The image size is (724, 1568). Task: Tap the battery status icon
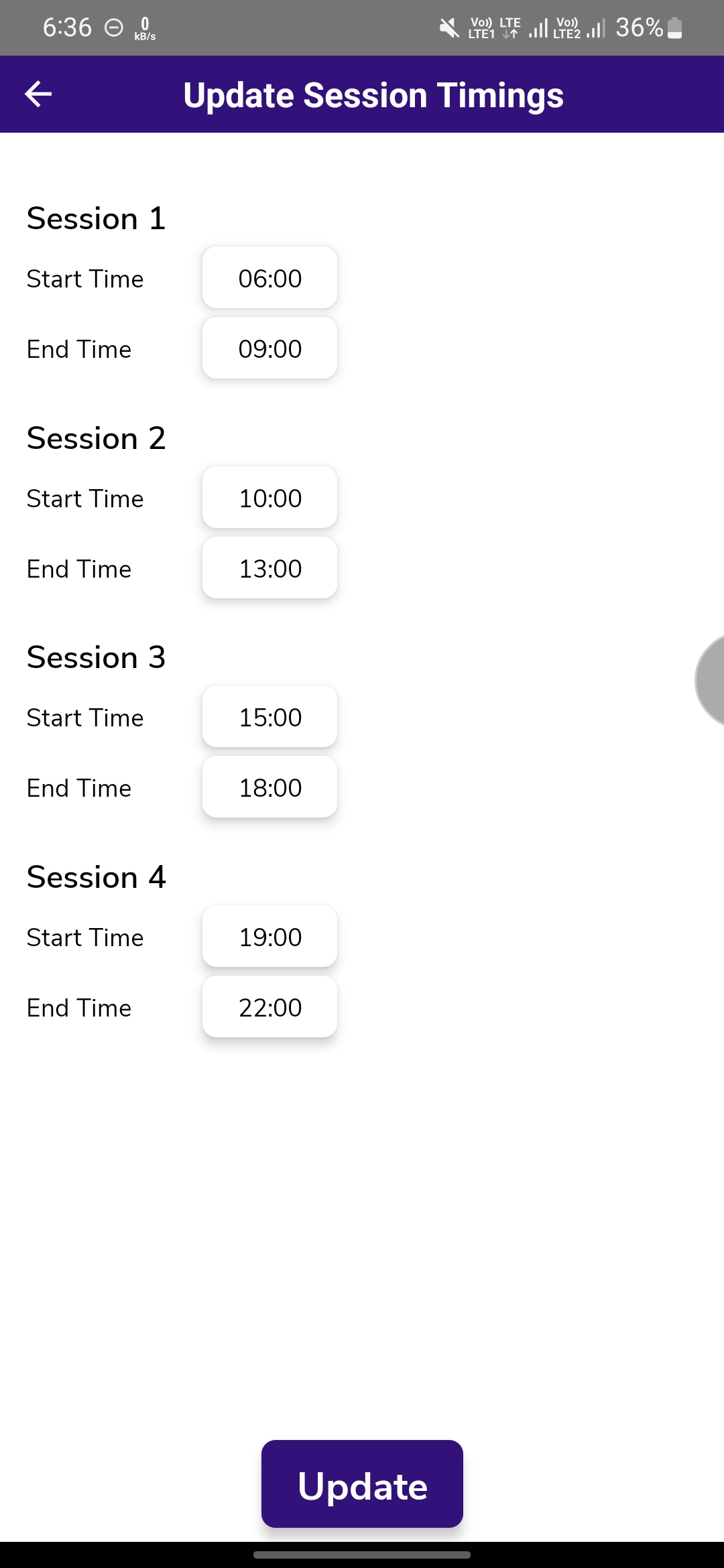[675, 28]
